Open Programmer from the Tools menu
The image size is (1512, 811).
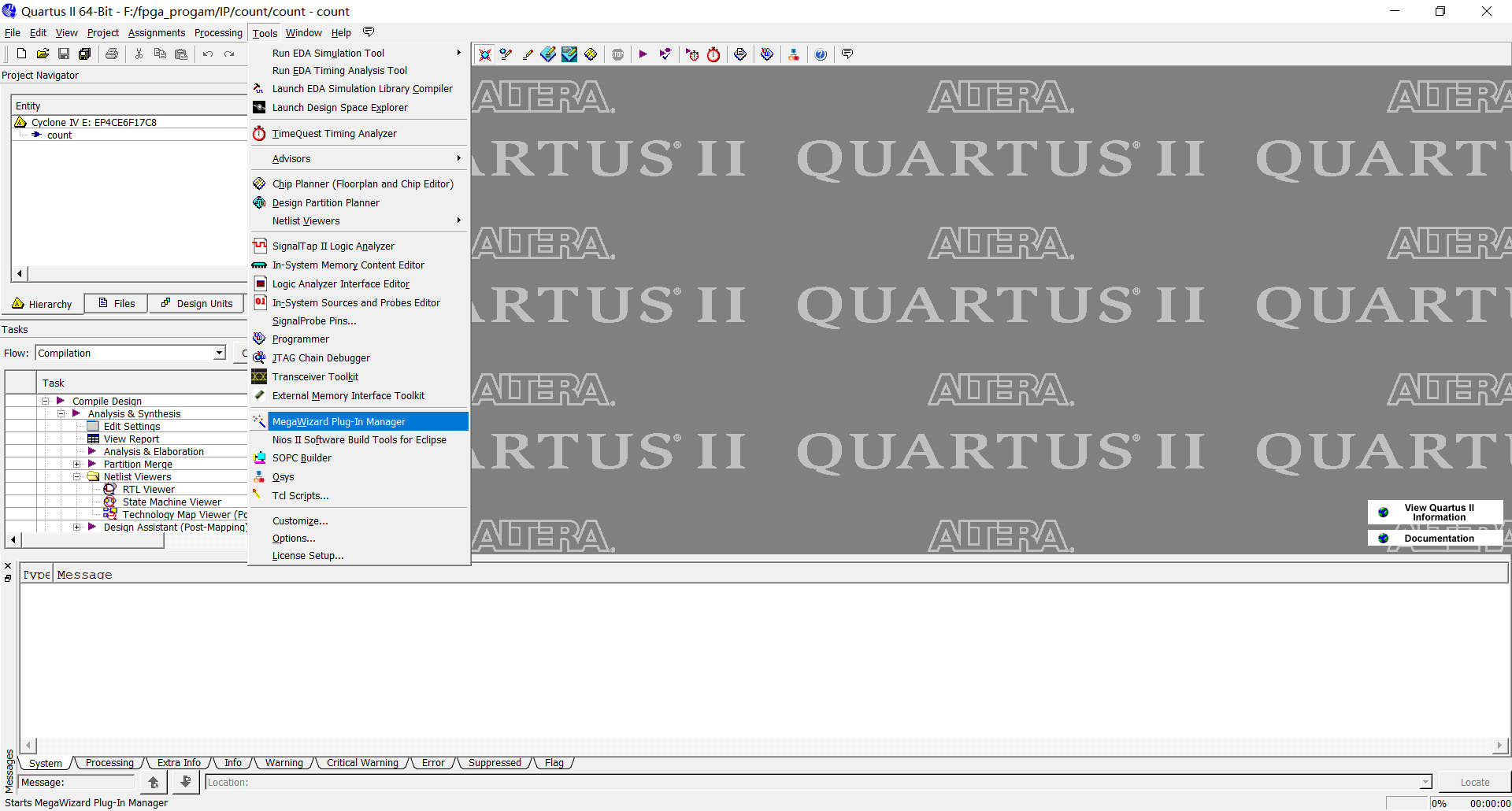click(359, 339)
